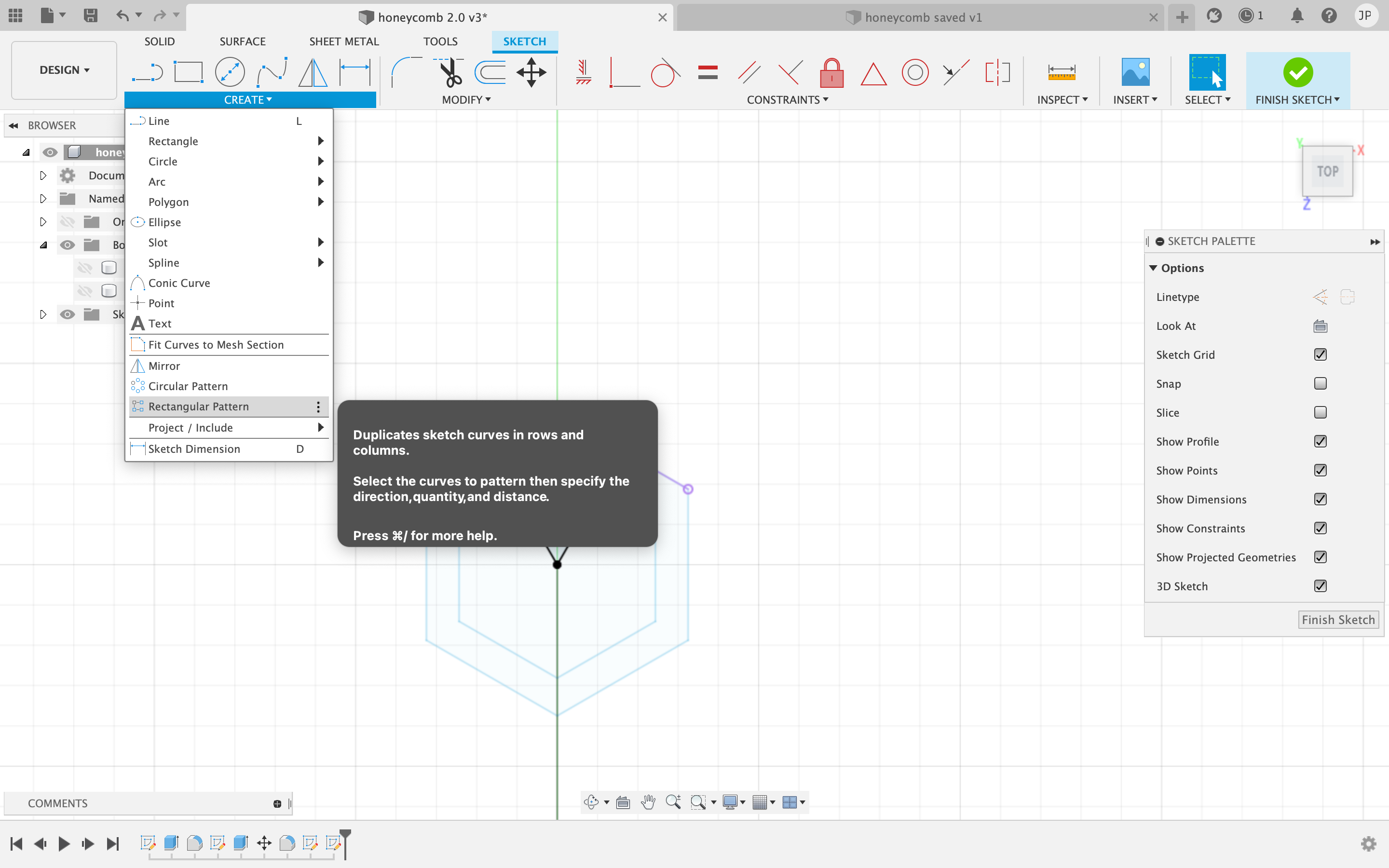This screenshot has width=1389, height=868.
Task: Apply the Collinear constraint icon
Action: [955, 73]
